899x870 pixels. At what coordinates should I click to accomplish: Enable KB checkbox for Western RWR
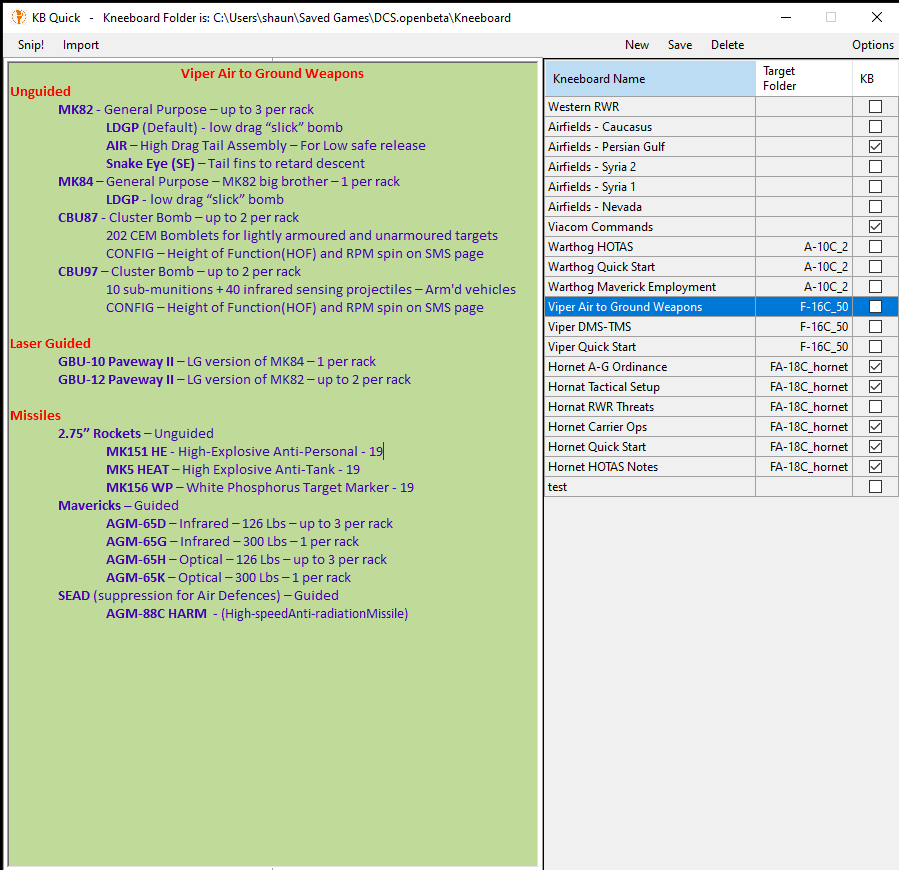coord(875,107)
